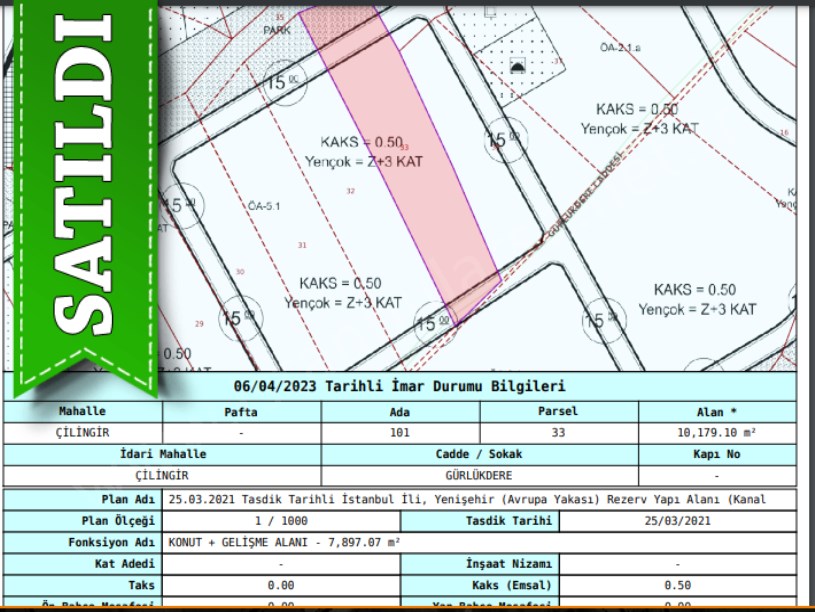Click the ÖA-5.1 zone label
This screenshot has height=612, width=815.
264,207
